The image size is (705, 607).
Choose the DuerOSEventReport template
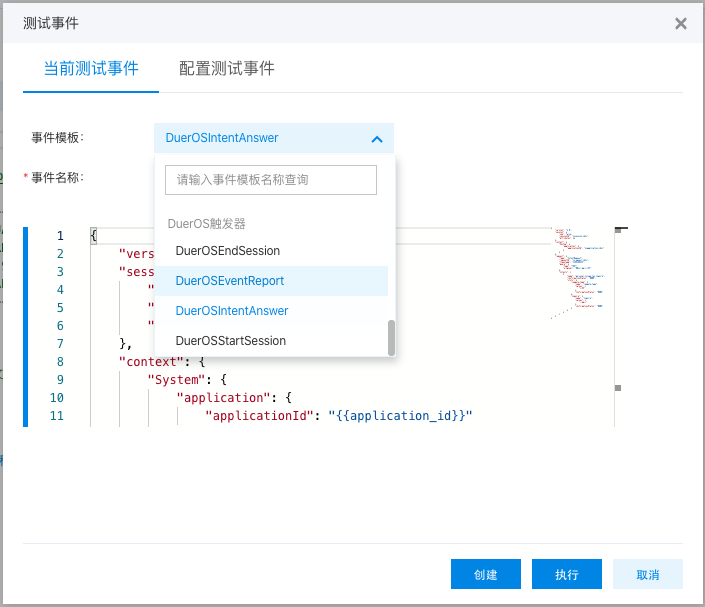coord(271,281)
